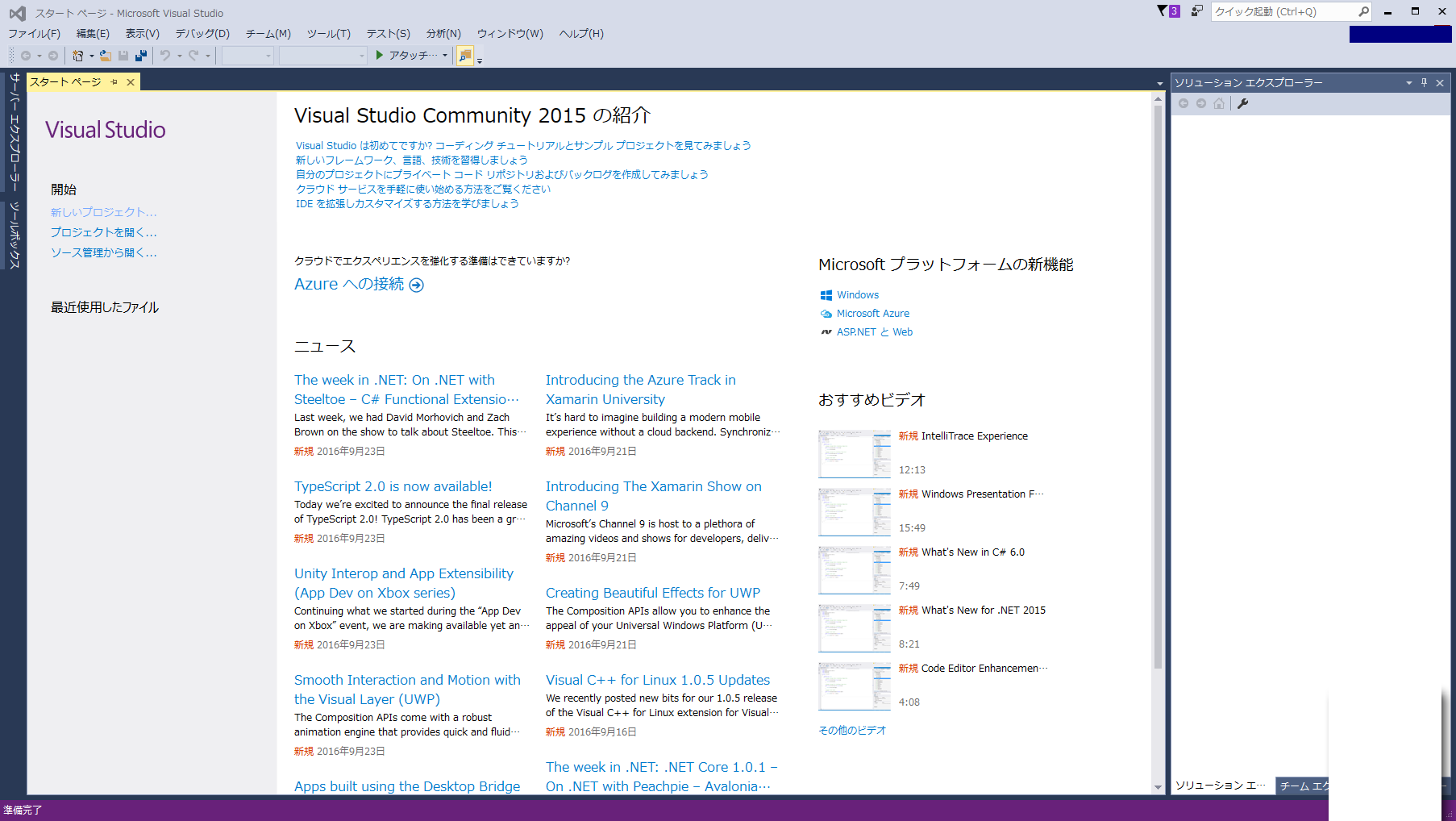Open the View (表示) menu

(x=142, y=33)
